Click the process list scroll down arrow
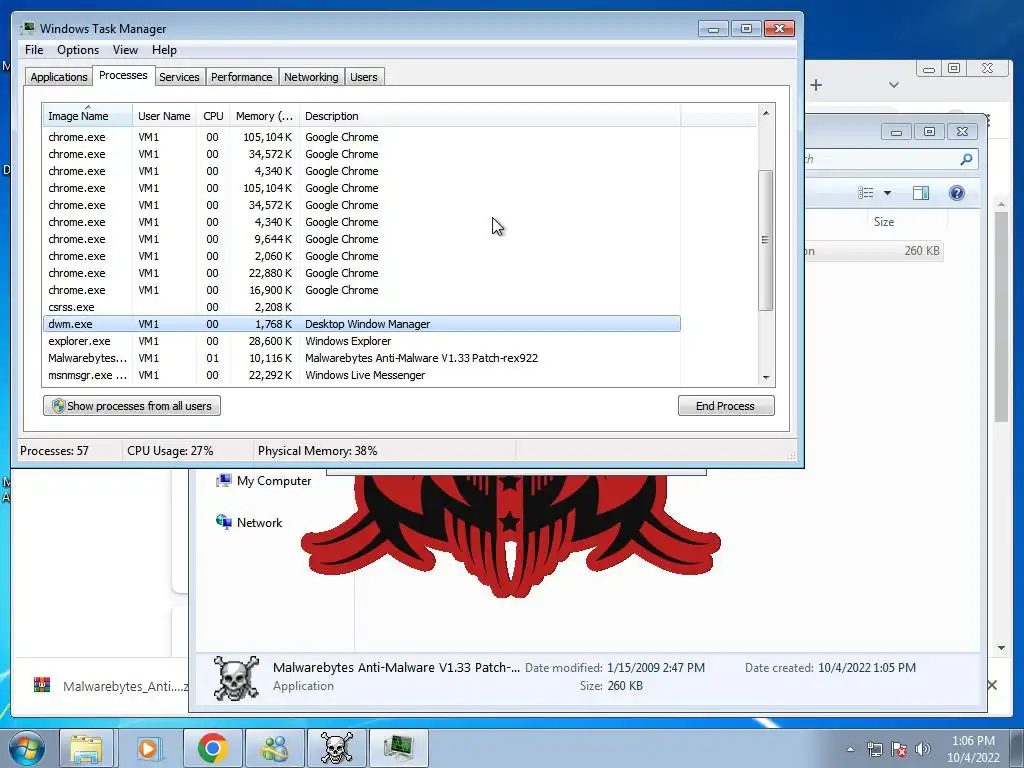The image size is (1024, 768). point(766,378)
